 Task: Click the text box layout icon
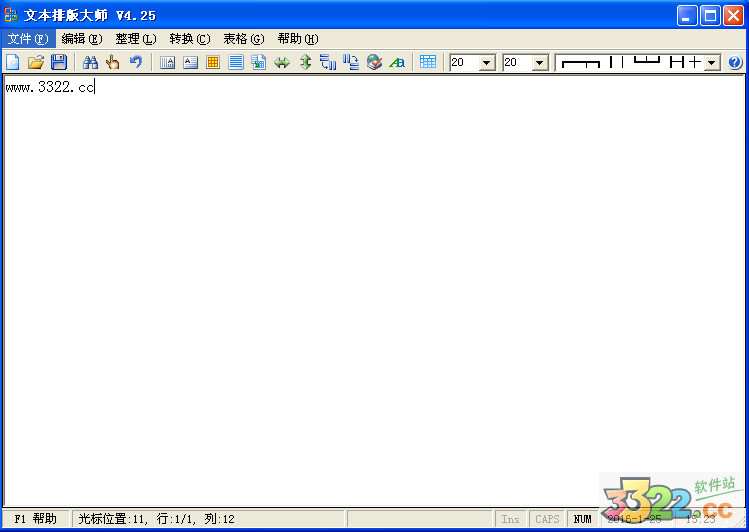pyautogui.click(x=190, y=62)
